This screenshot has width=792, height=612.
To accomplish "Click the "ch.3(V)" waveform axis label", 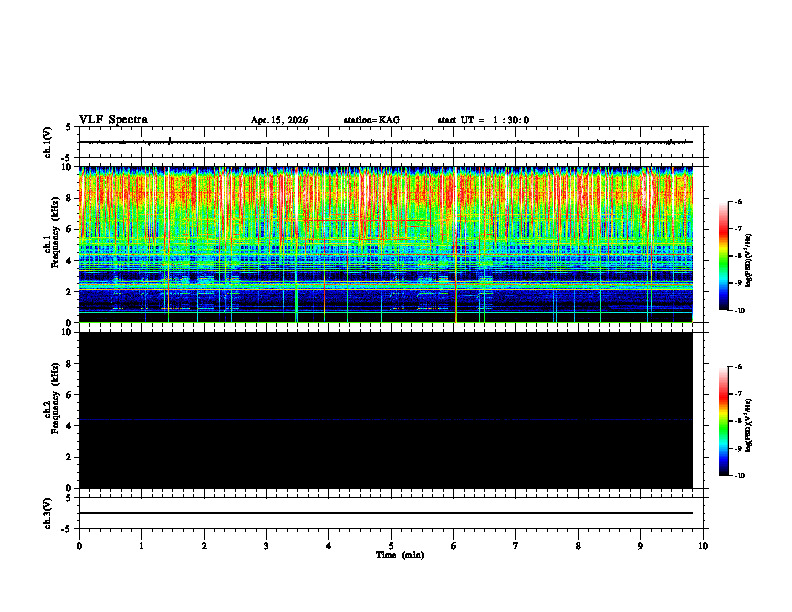I will [48, 513].
